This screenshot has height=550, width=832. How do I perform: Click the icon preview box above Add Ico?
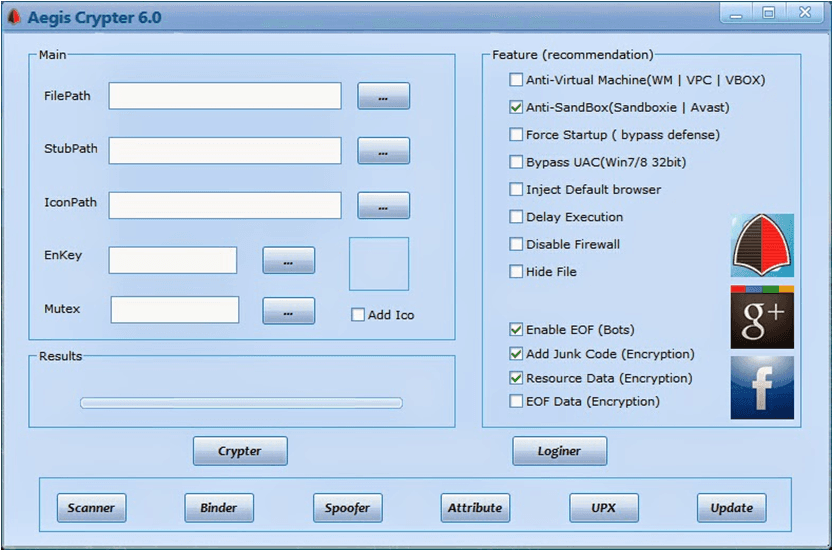pos(379,264)
